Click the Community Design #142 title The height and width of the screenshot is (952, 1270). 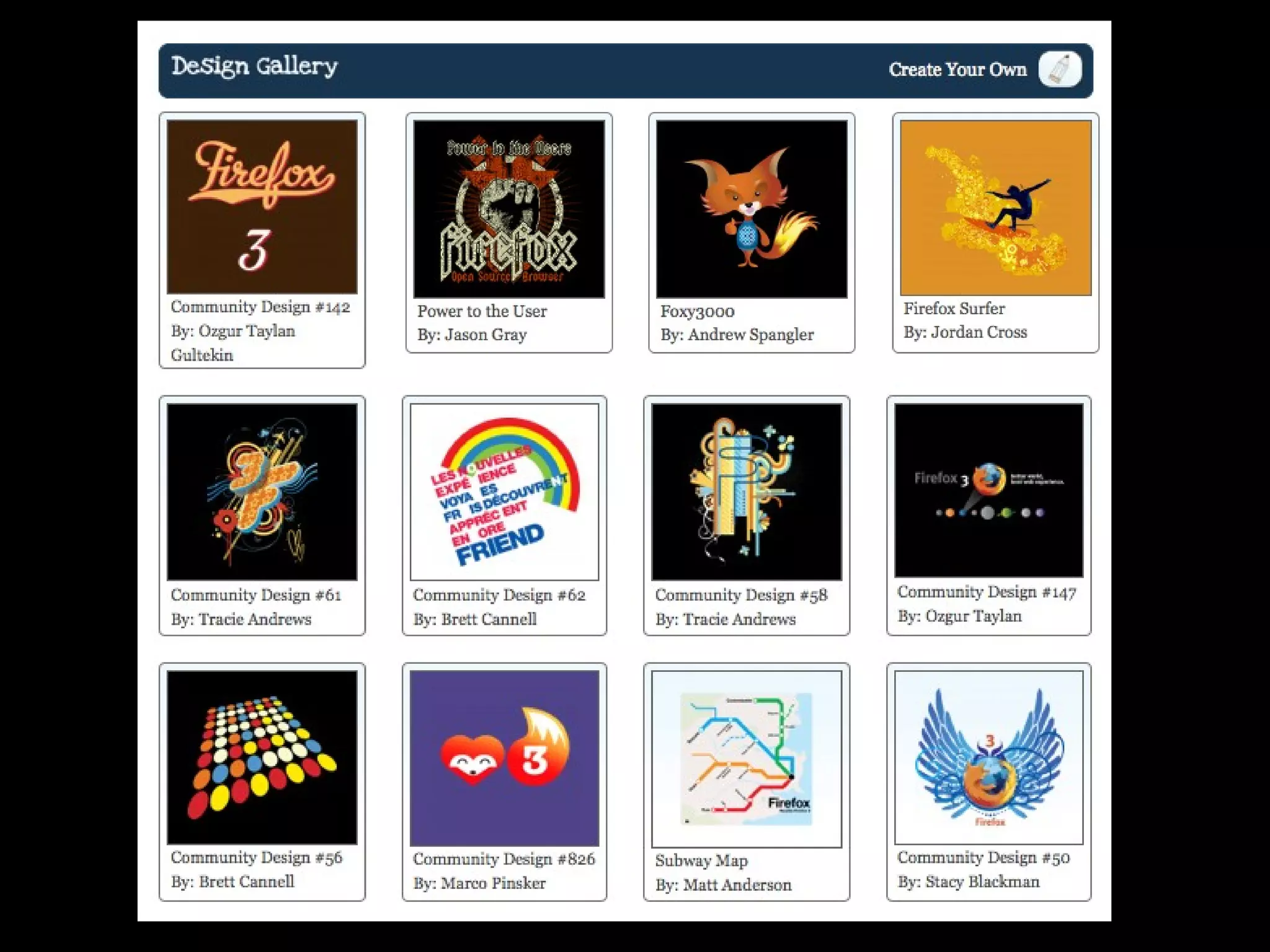pos(260,307)
